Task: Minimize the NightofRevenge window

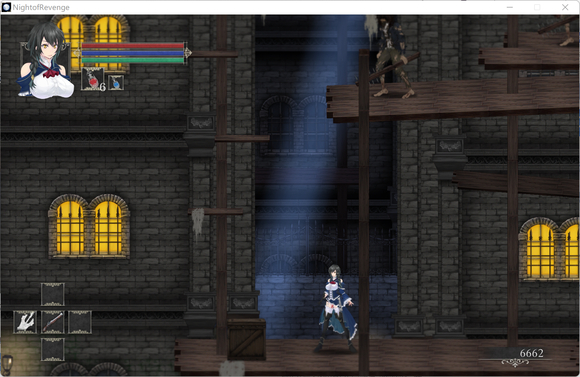Action: [x=510, y=7]
